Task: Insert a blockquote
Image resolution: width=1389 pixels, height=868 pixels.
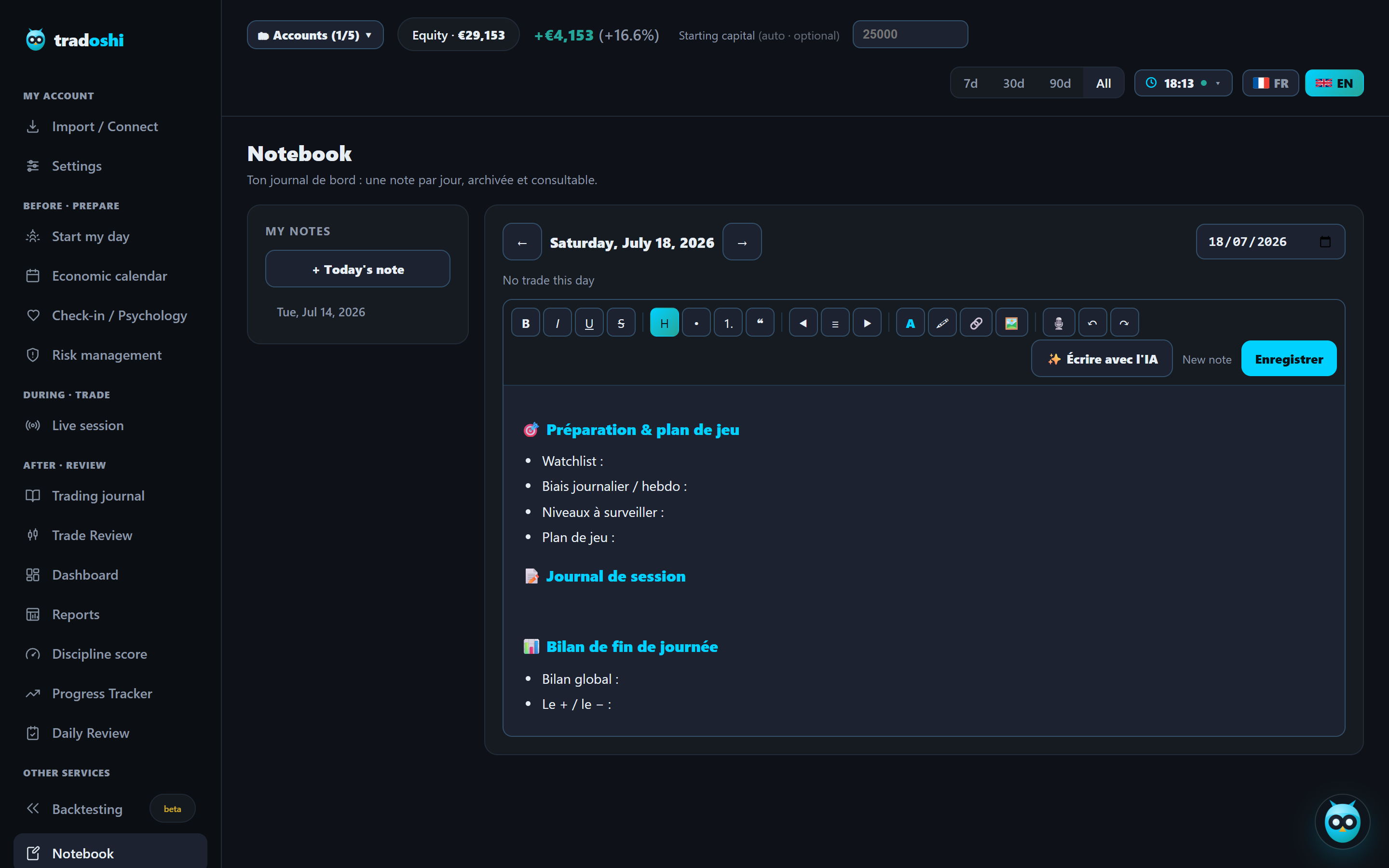Action: point(760,323)
